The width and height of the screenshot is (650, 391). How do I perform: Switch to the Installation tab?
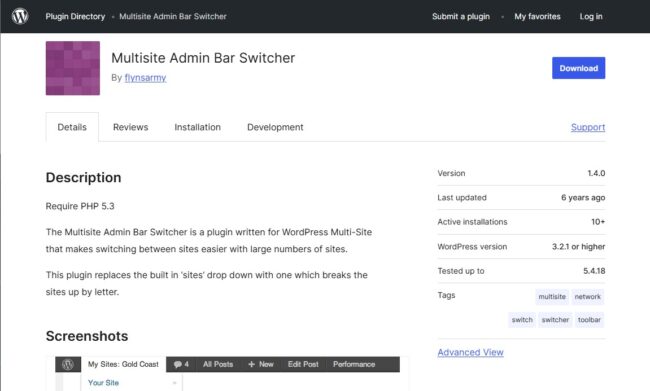coord(197,127)
